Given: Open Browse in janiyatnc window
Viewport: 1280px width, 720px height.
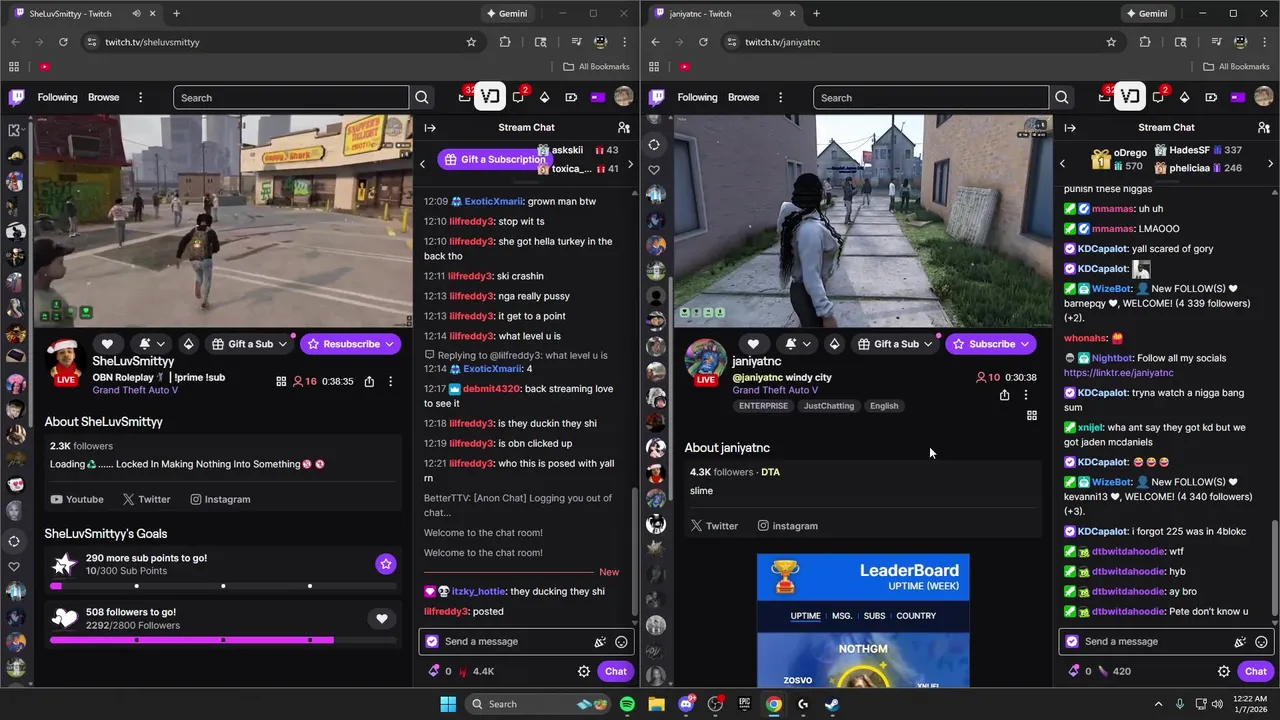Looking at the screenshot, I should tap(743, 97).
